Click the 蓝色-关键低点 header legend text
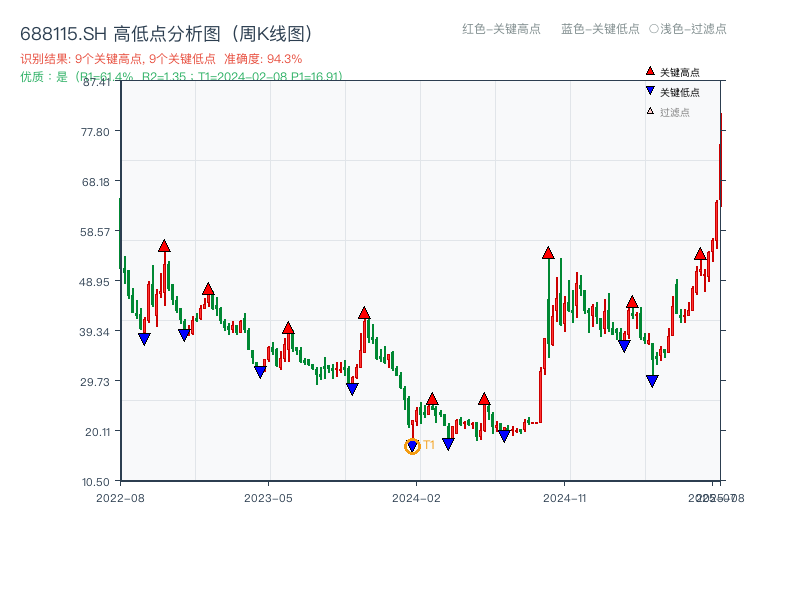 (600, 29)
